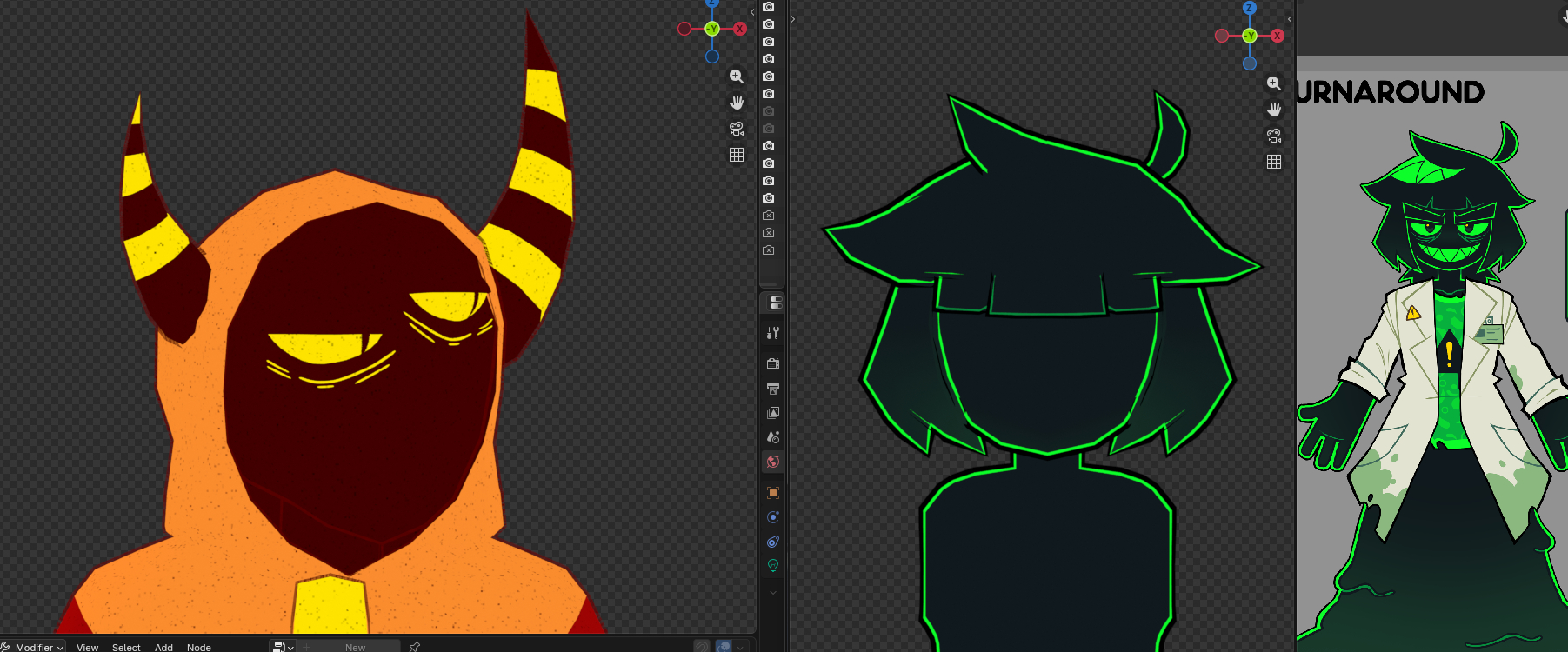Open the Add menu in node editor
Viewport: 1568px width, 652px height.
pyautogui.click(x=163, y=647)
